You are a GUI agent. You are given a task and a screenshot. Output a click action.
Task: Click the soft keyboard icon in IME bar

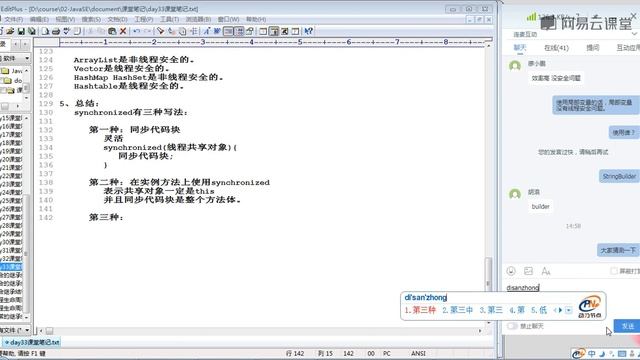point(622,353)
